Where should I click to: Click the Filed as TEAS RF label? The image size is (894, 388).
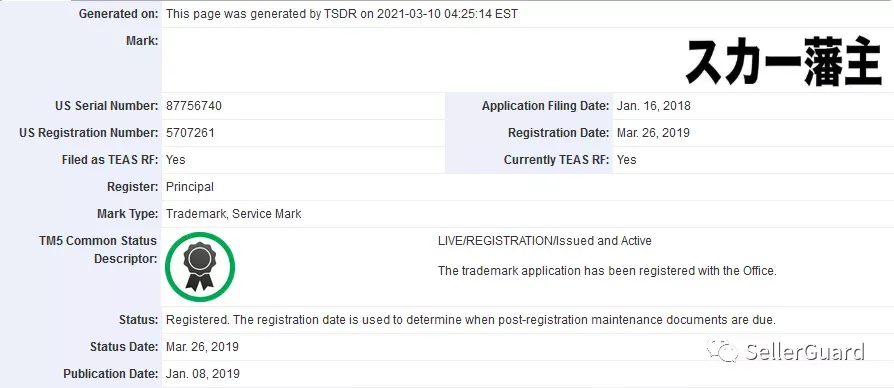click(110, 160)
